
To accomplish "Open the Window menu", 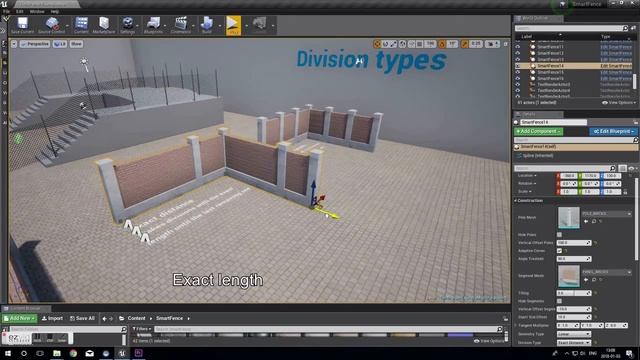I will click(37, 11).
